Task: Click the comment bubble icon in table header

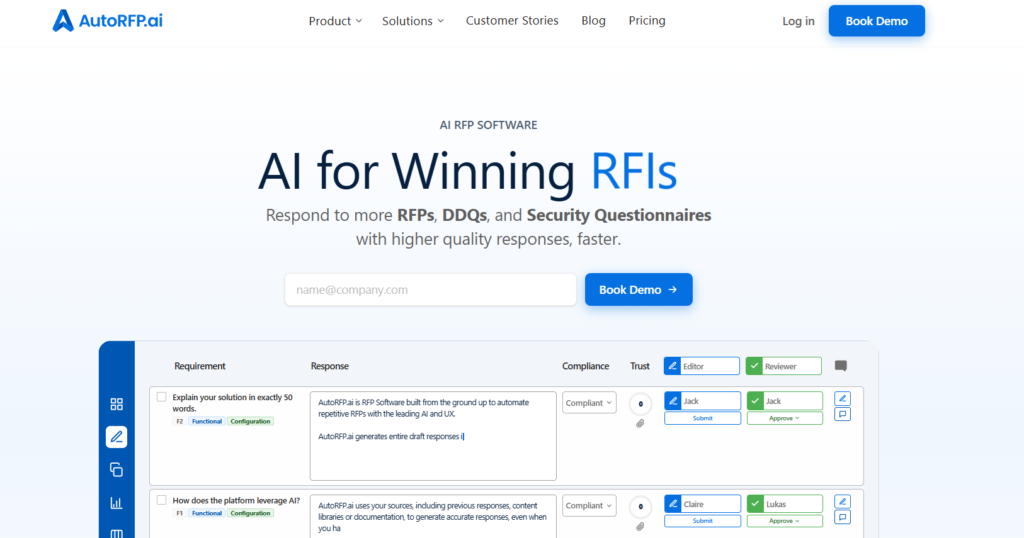Action: pyautogui.click(x=841, y=366)
